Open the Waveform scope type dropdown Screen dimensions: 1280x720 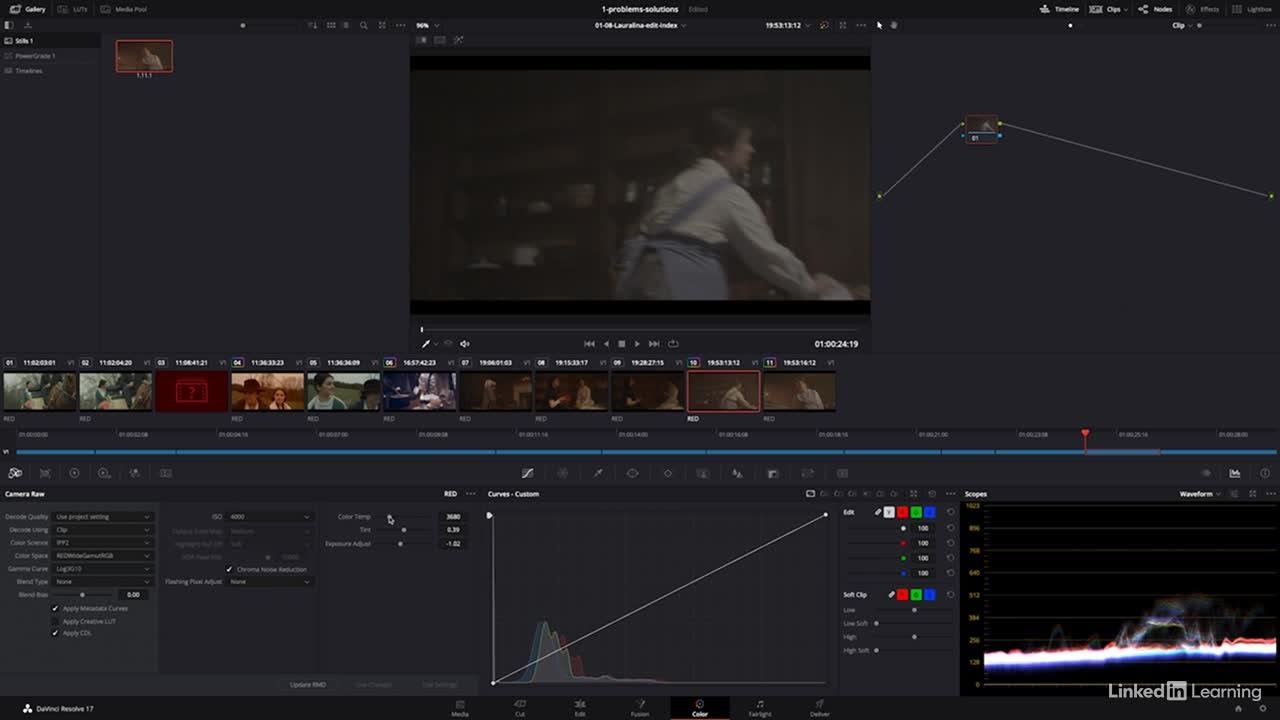(x=1200, y=494)
